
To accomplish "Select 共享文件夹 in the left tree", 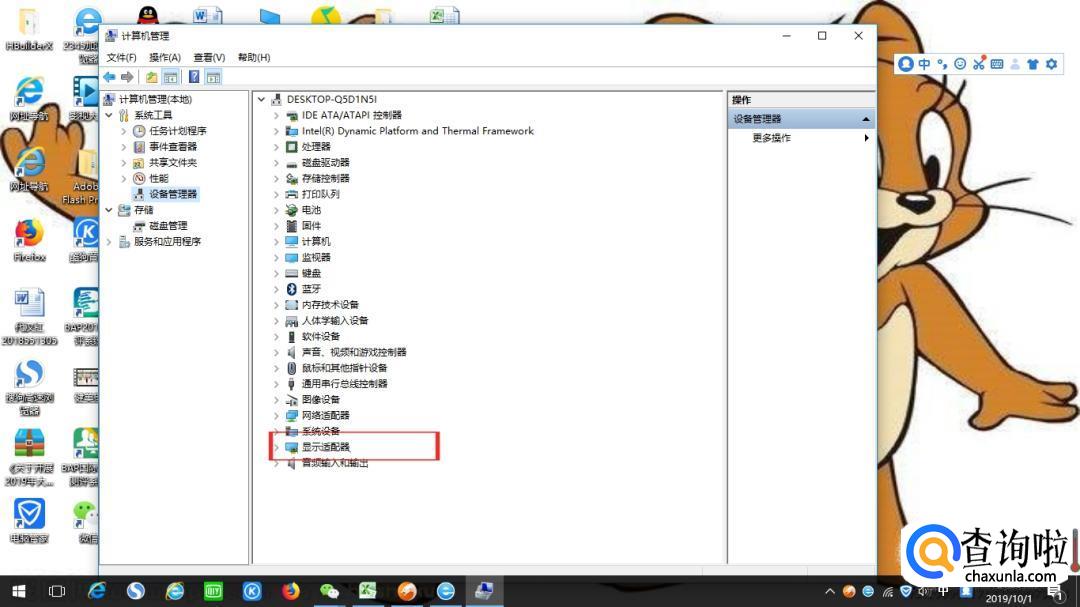I will coord(173,163).
